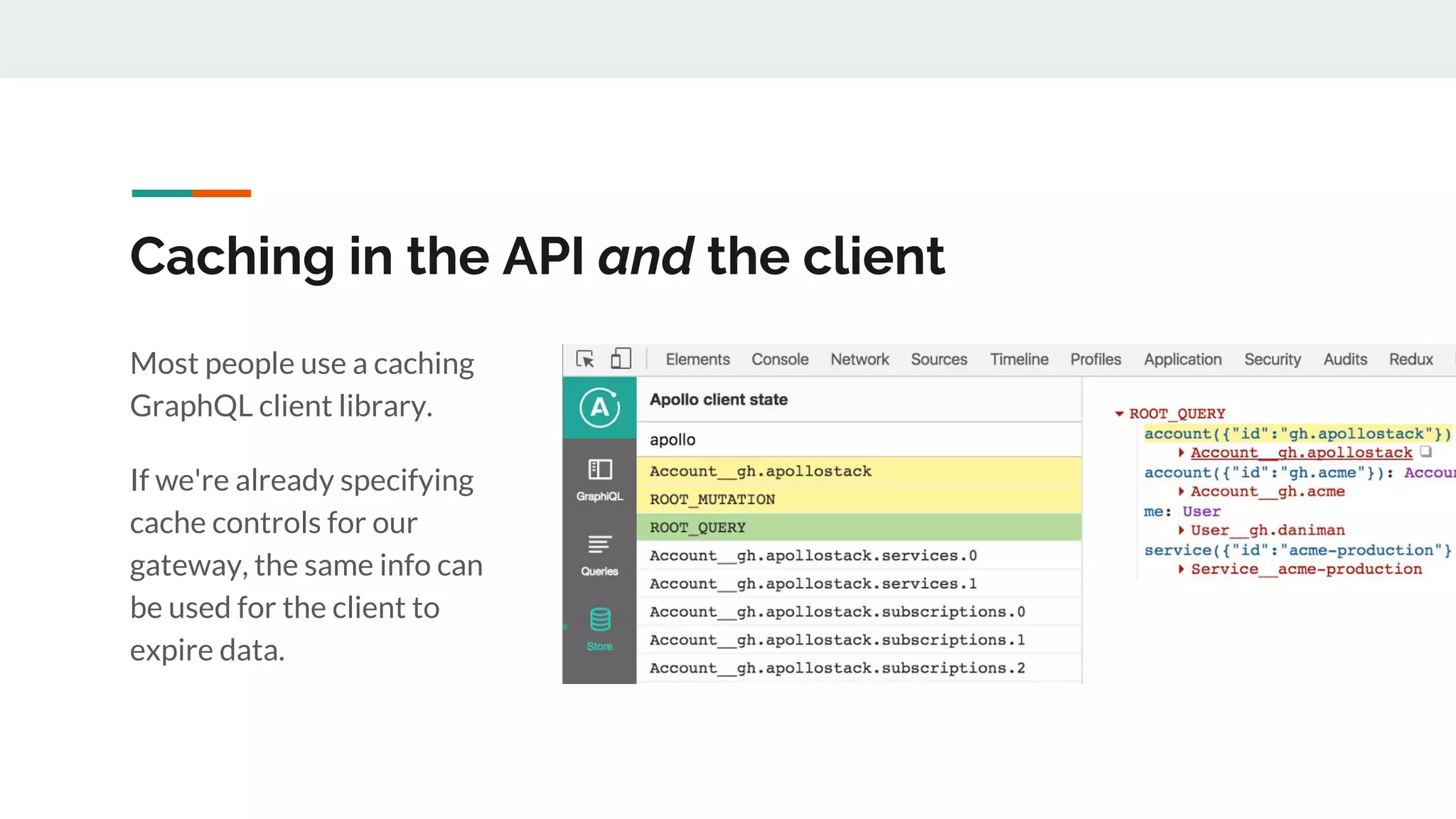1456x819 pixels.
Task: Click the 'me: User' entry
Action: point(1182,511)
